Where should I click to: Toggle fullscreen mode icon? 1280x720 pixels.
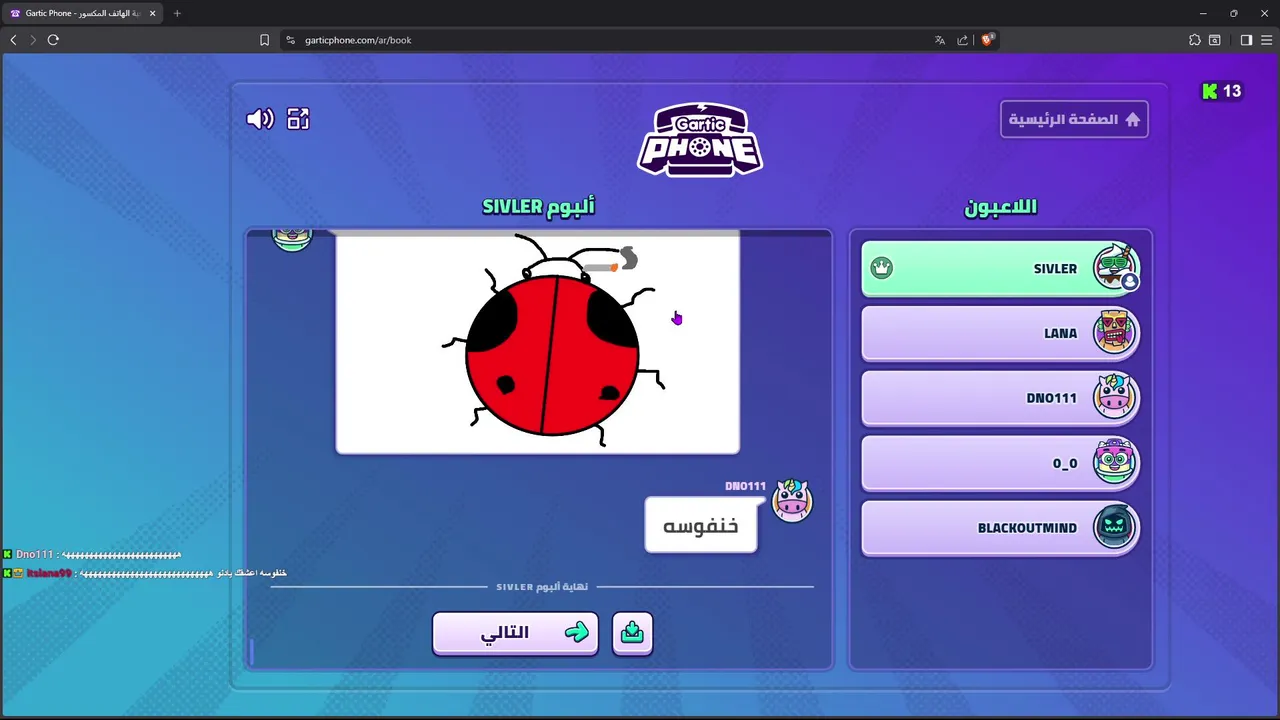298,119
